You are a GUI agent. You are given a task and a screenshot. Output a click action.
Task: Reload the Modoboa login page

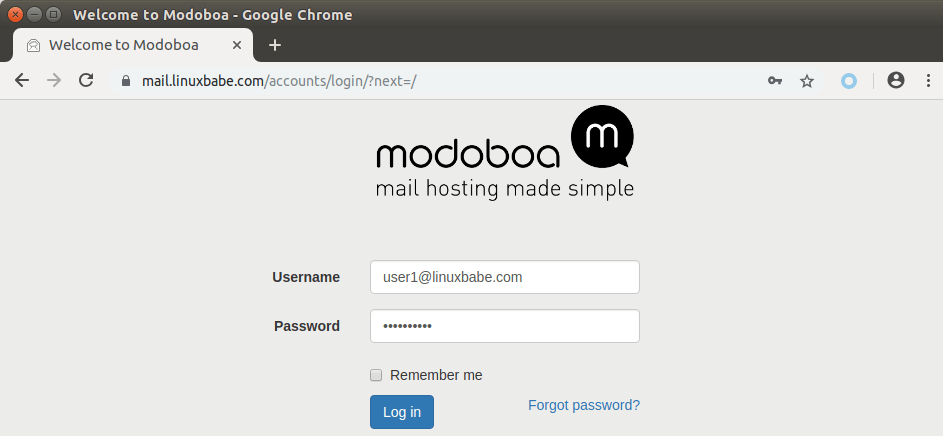86,81
